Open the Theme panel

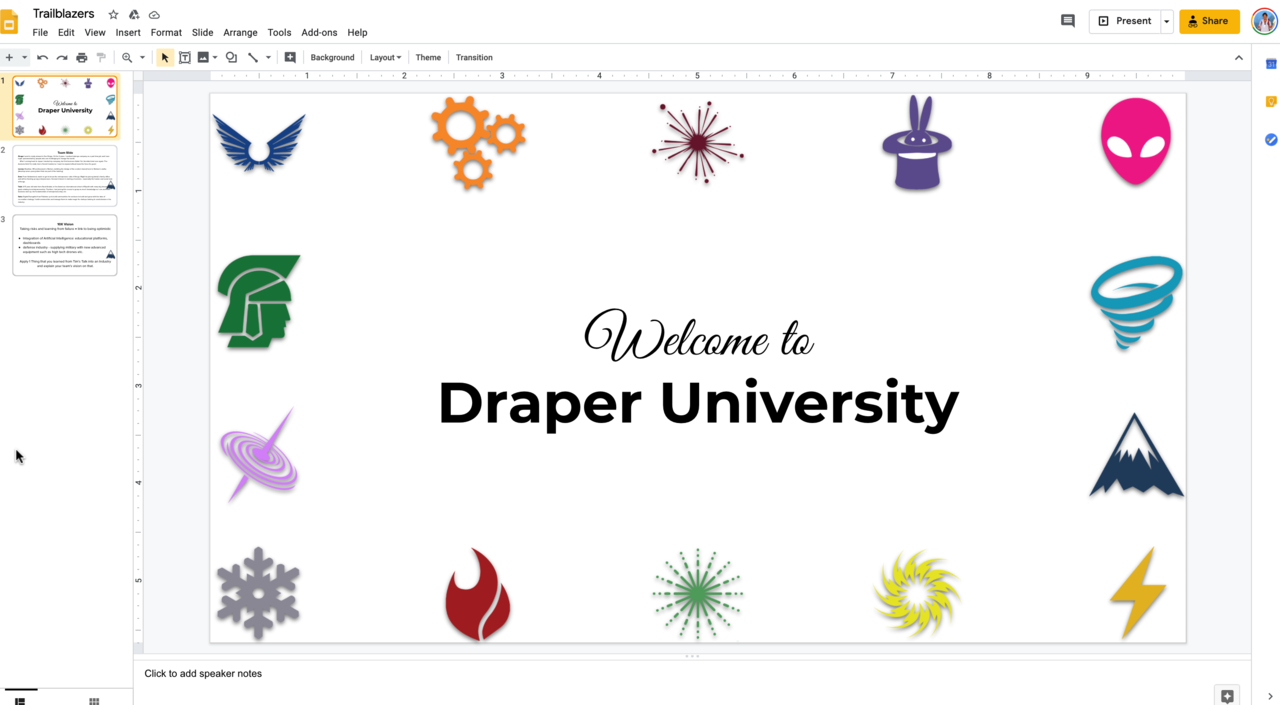(x=428, y=58)
